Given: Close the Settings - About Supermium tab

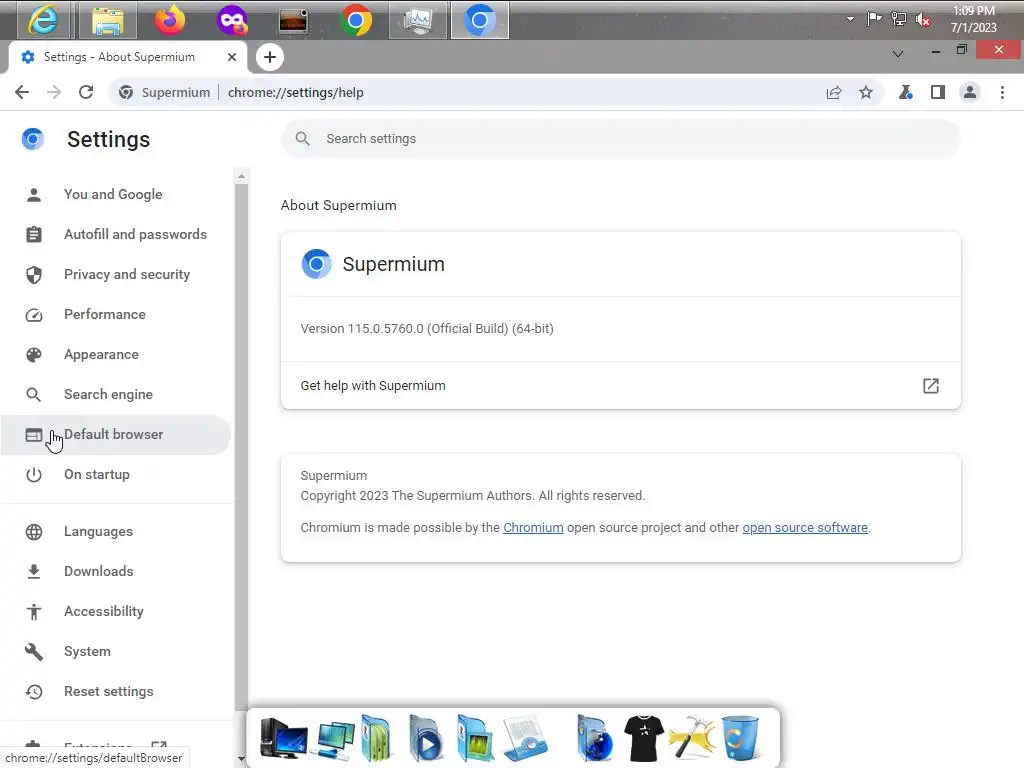Looking at the screenshot, I should coord(232,57).
